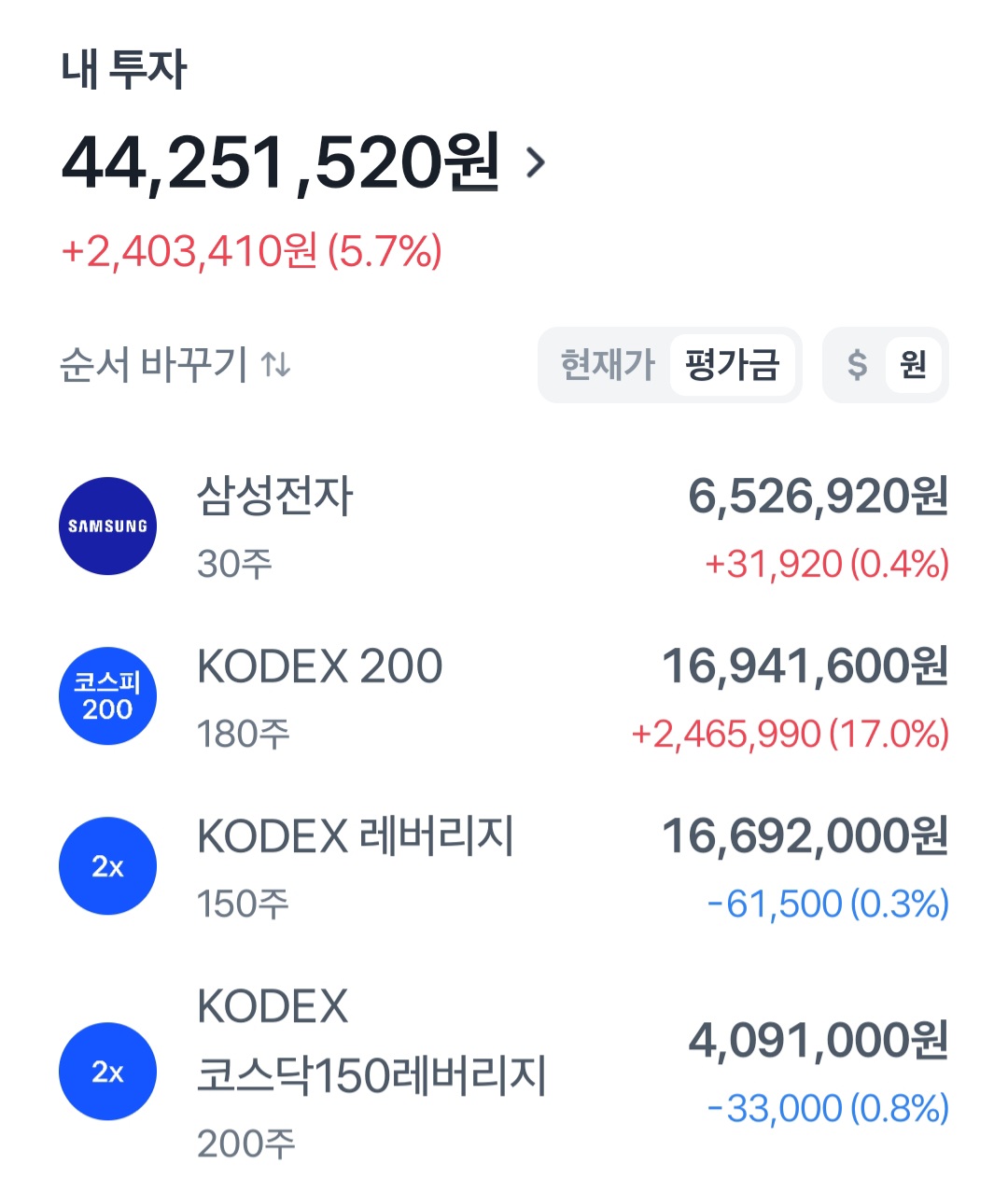Viewport: 1008px width, 1192px height.
Task: Tap the 내 투자 header
Action: coord(124,70)
